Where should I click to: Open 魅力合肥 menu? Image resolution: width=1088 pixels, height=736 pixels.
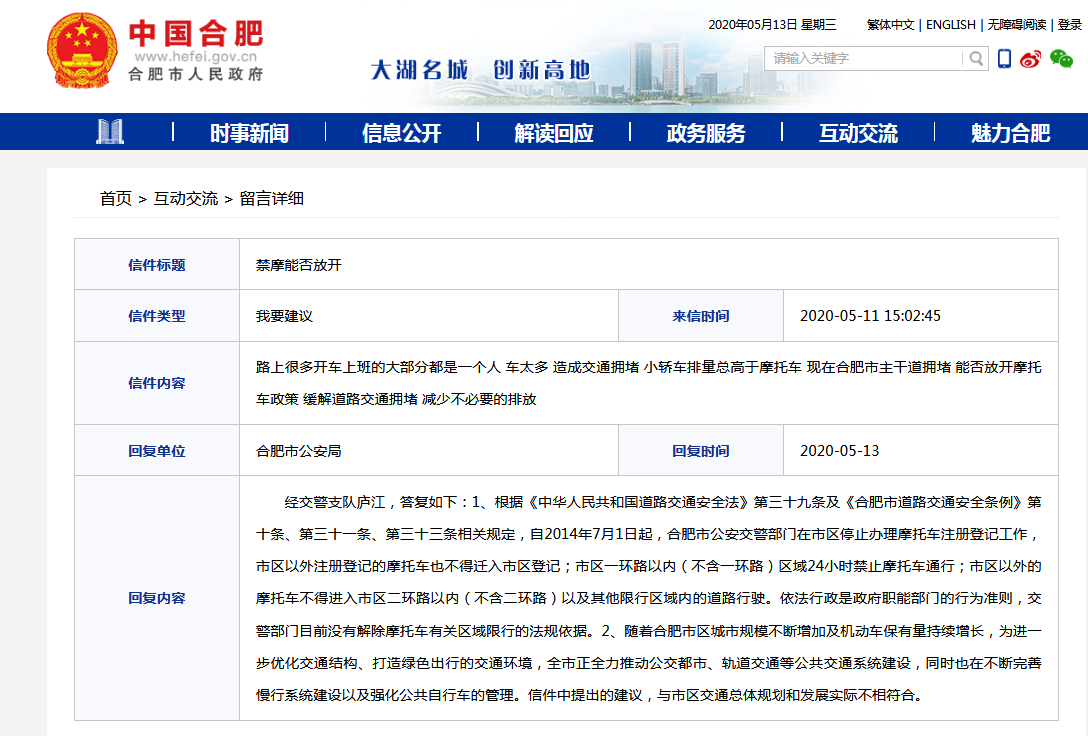tap(1010, 132)
